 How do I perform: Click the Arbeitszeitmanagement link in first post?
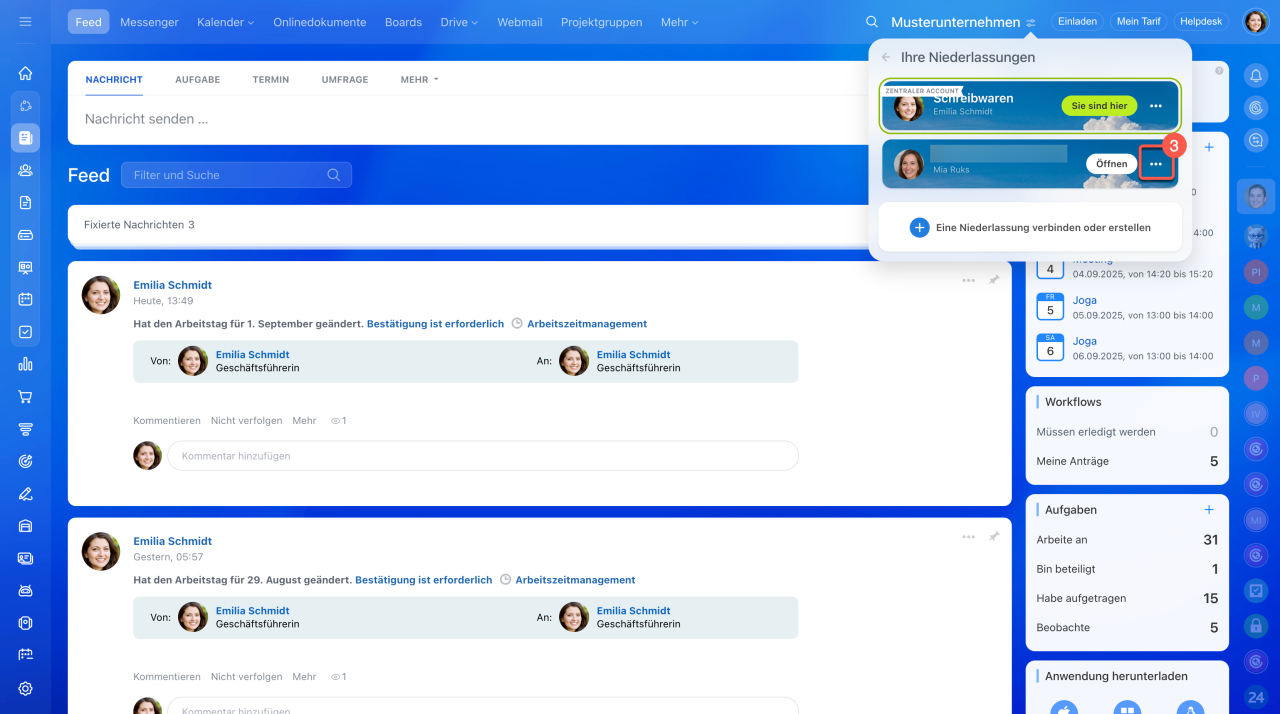point(587,324)
